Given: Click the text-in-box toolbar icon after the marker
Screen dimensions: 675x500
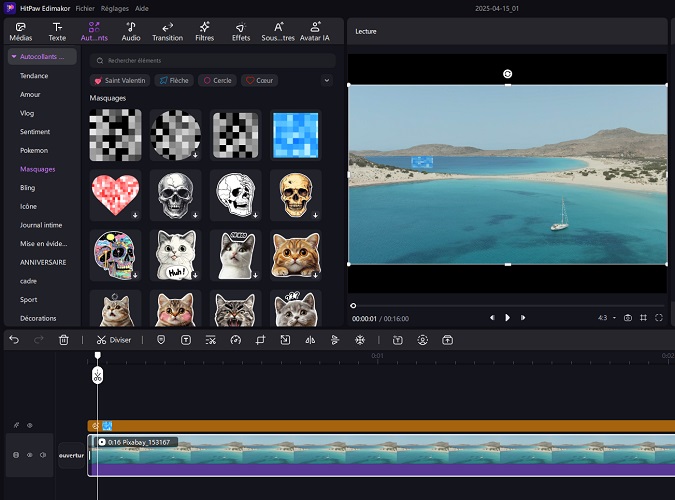Looking at the screenshot, I should [186, 340].
